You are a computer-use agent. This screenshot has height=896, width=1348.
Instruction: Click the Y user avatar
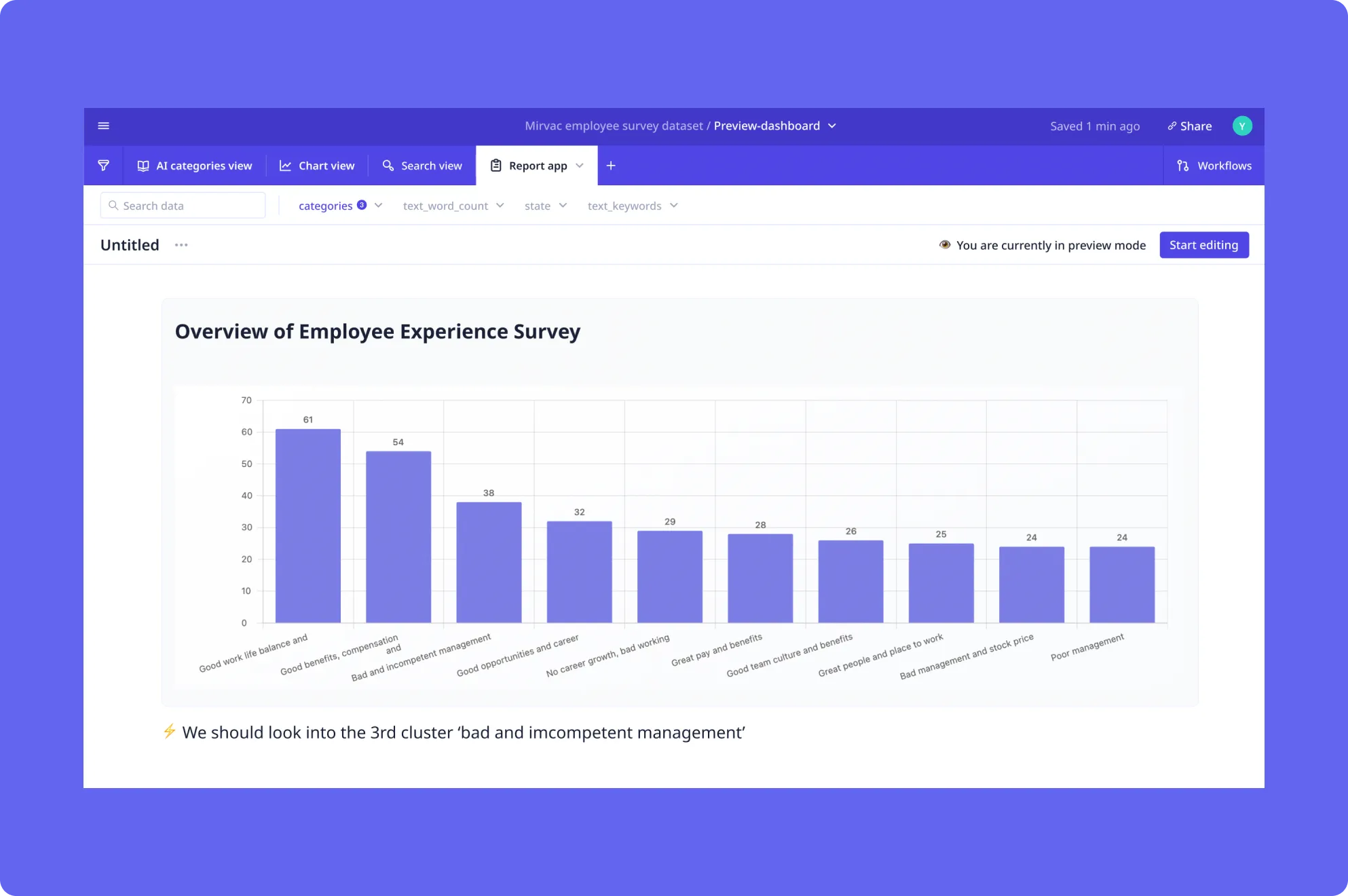point(1242,126)
